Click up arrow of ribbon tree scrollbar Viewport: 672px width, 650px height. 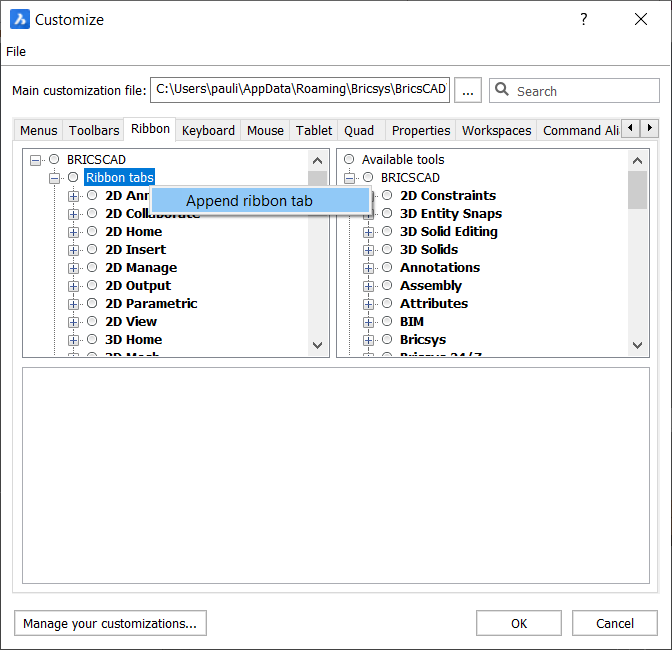[x=318, y=161]
